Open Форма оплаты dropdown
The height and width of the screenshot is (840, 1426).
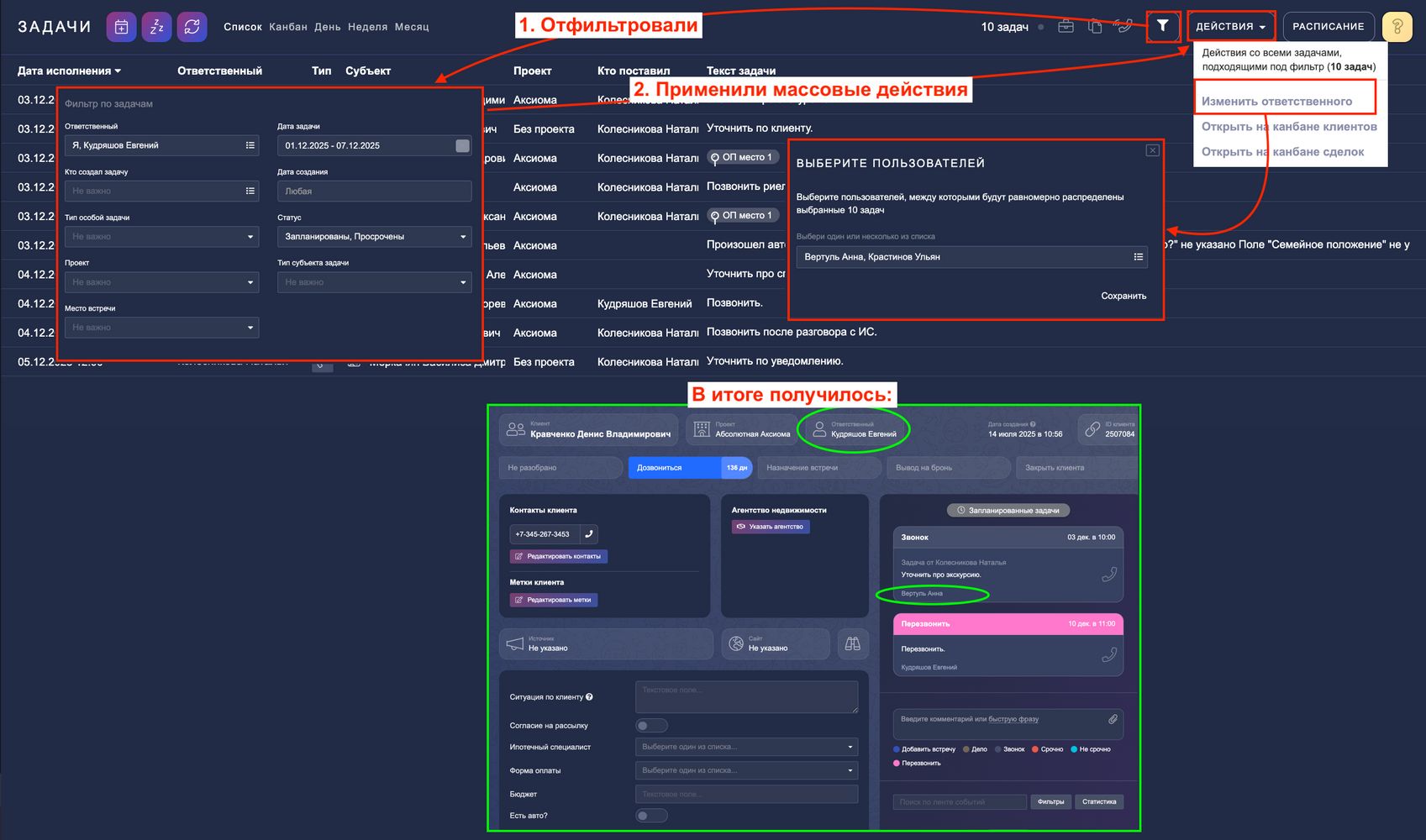(x=746, y=770)
